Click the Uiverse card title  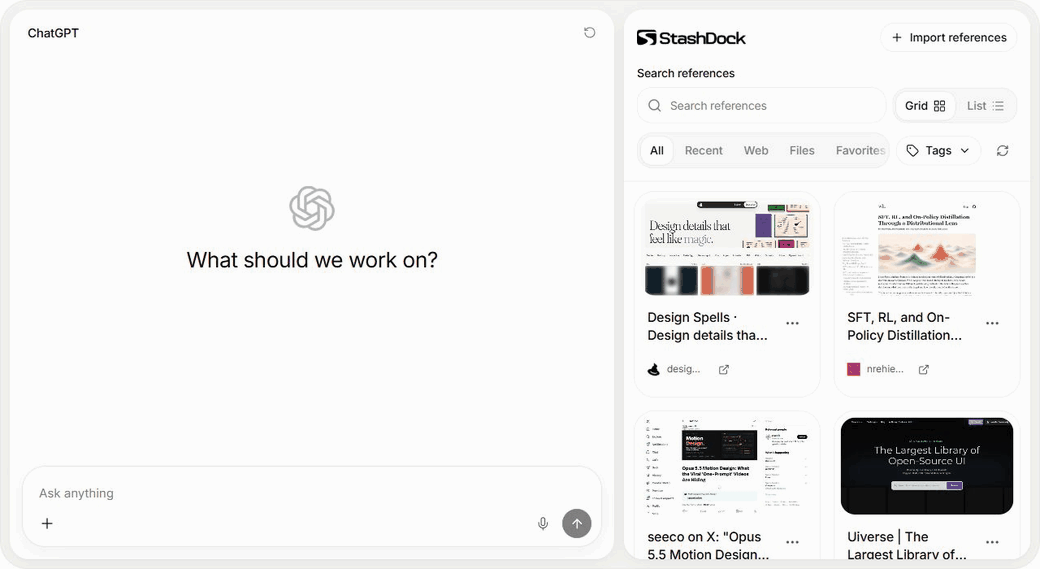[x=907, y=545]
